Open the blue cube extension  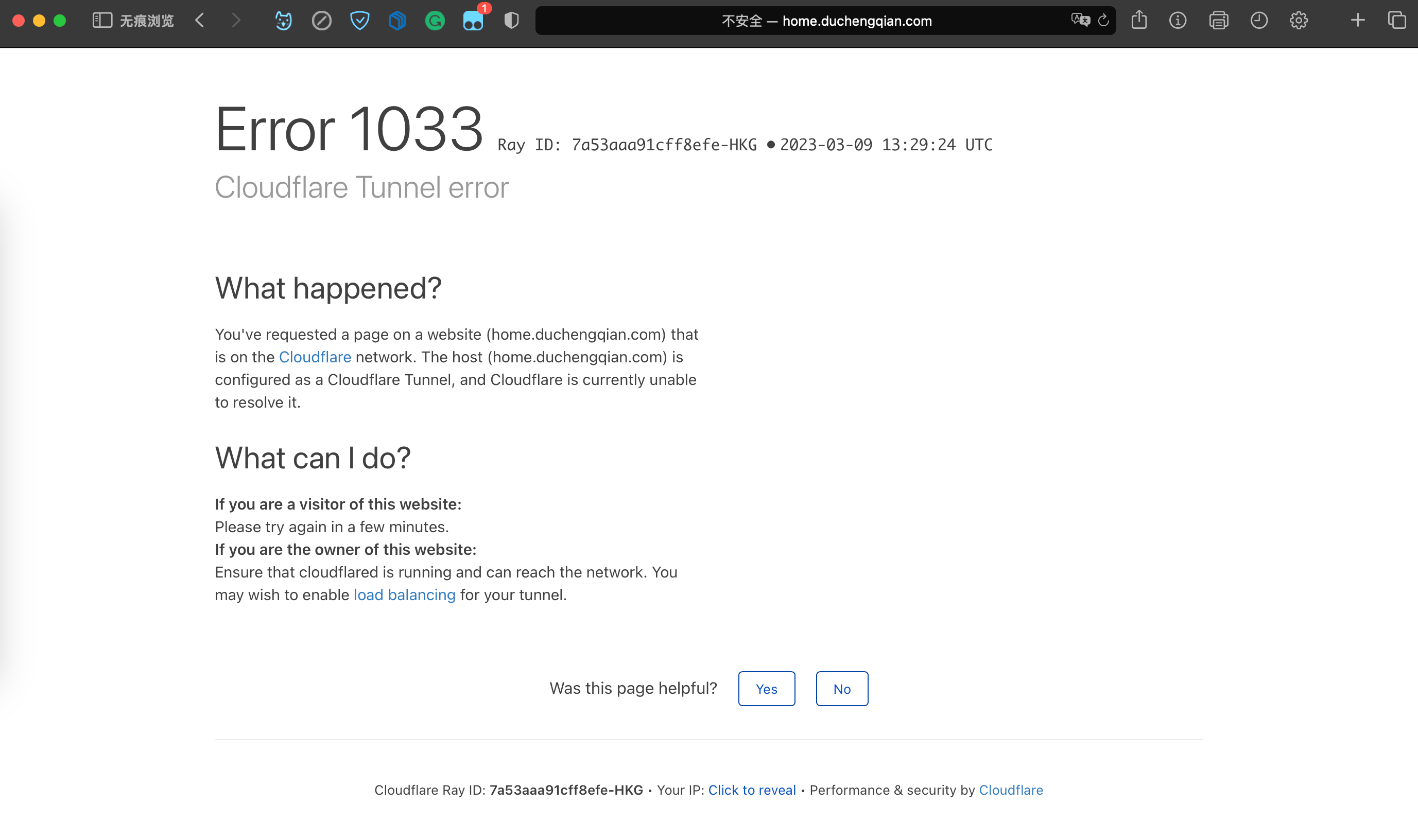coord(397,21)
